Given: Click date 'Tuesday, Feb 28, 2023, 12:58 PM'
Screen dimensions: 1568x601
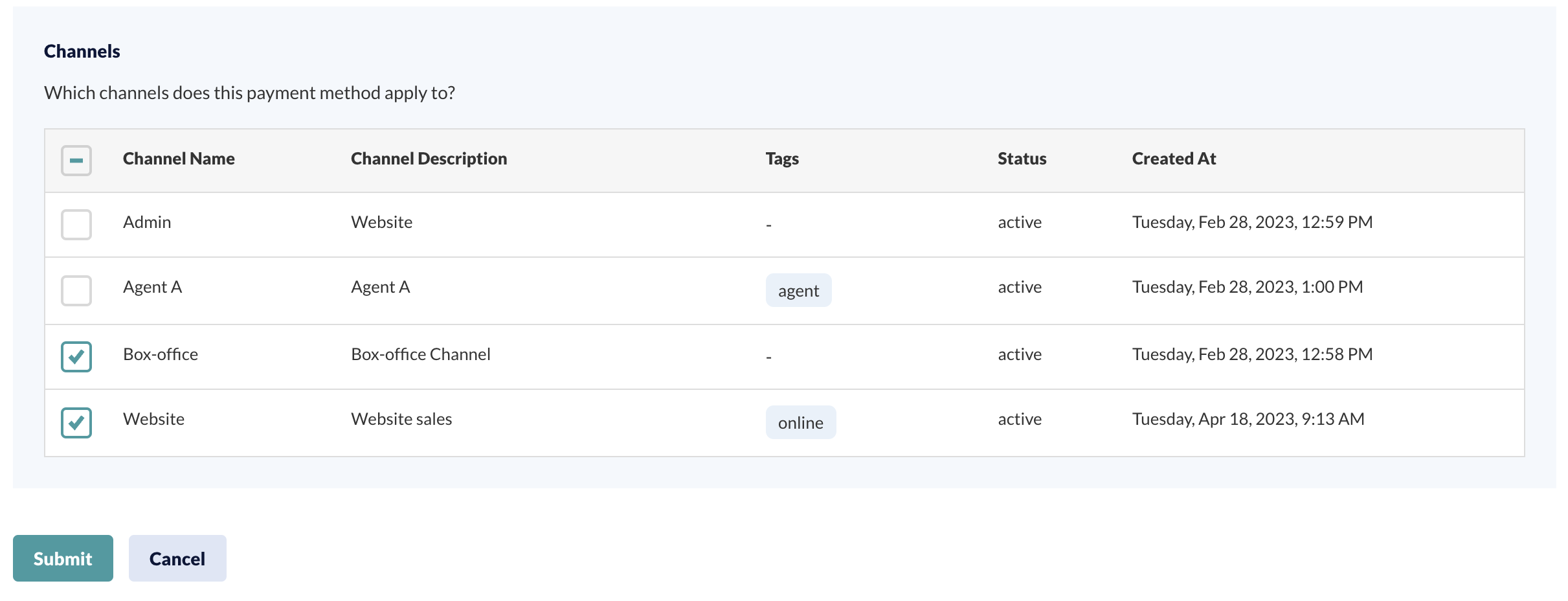Looking at the screenshot, I should (1252, 354).
